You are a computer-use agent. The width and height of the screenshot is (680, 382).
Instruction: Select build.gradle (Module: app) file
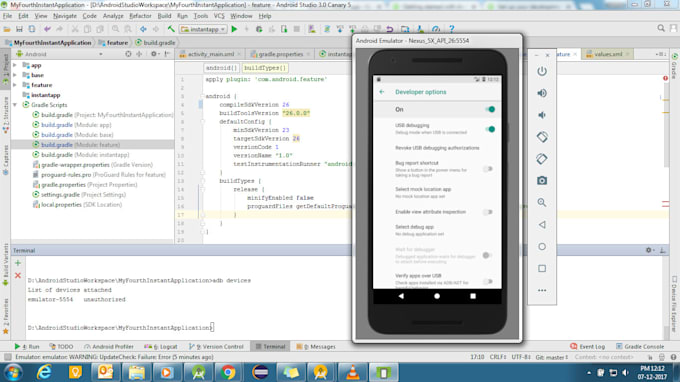point(72,125)
